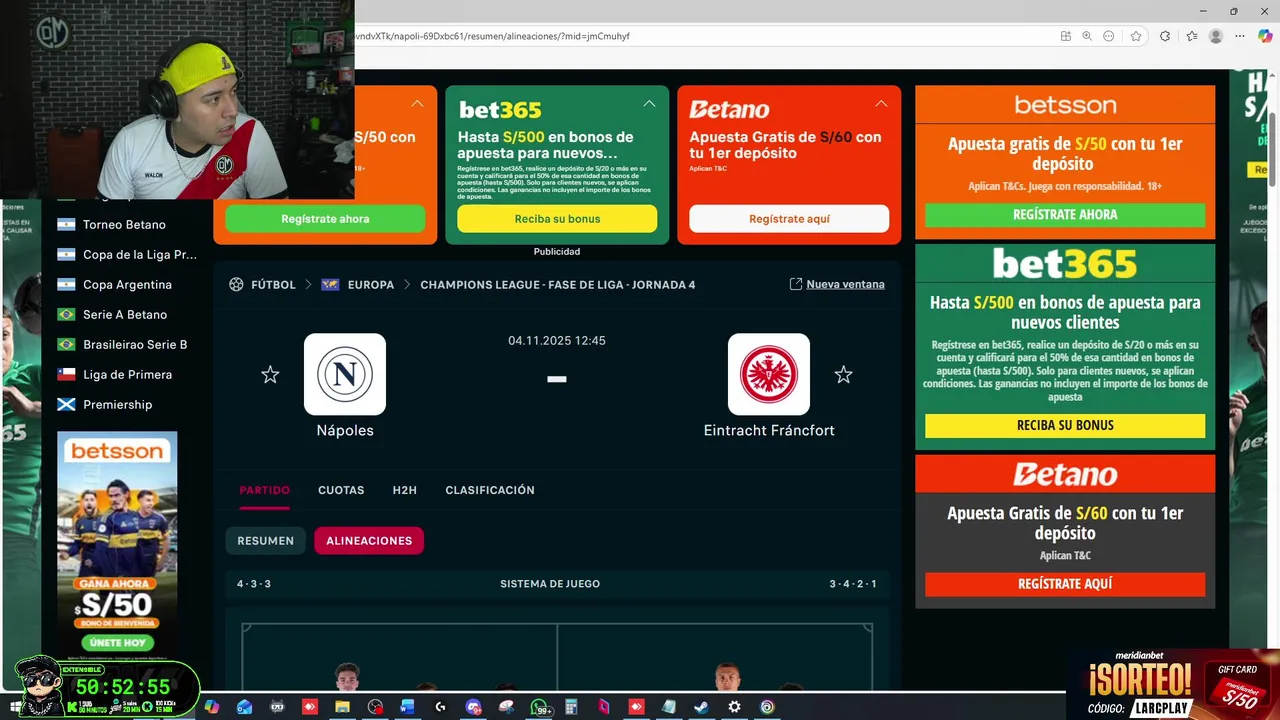Click REGÍSTRATE AHORA in betsson sidebar ad
This screenshot has height=720, width=1280.
click(1065, 215)
